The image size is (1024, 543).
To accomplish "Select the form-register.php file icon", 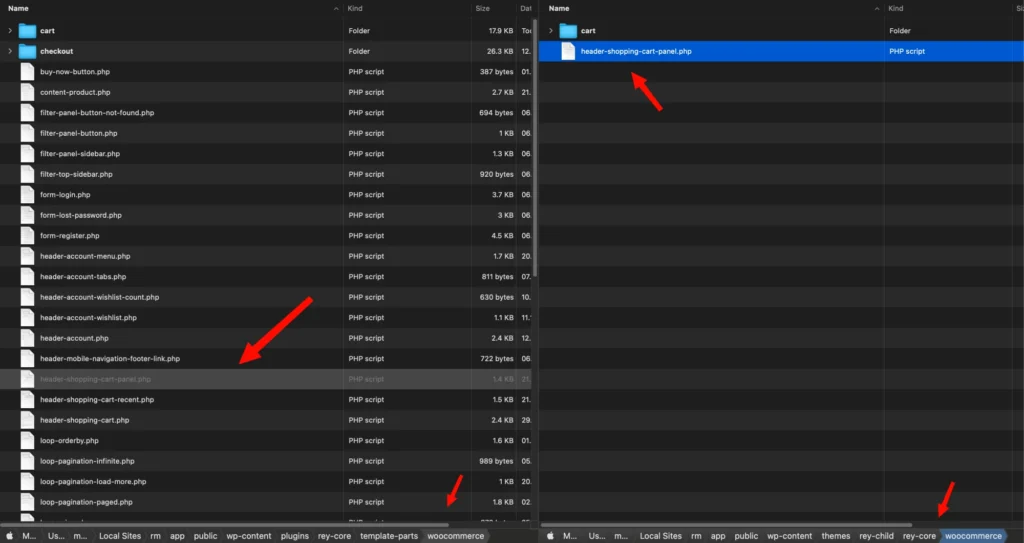I will coord(27,236).
